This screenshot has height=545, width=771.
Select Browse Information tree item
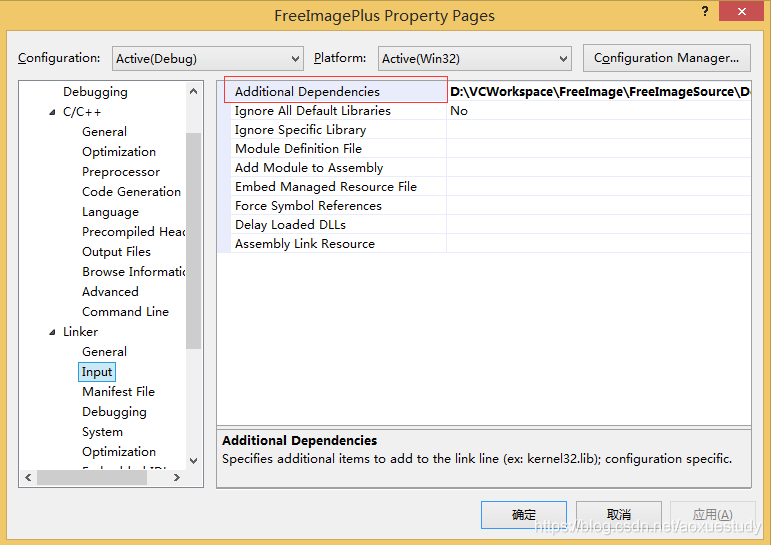[x=133, y=272]
